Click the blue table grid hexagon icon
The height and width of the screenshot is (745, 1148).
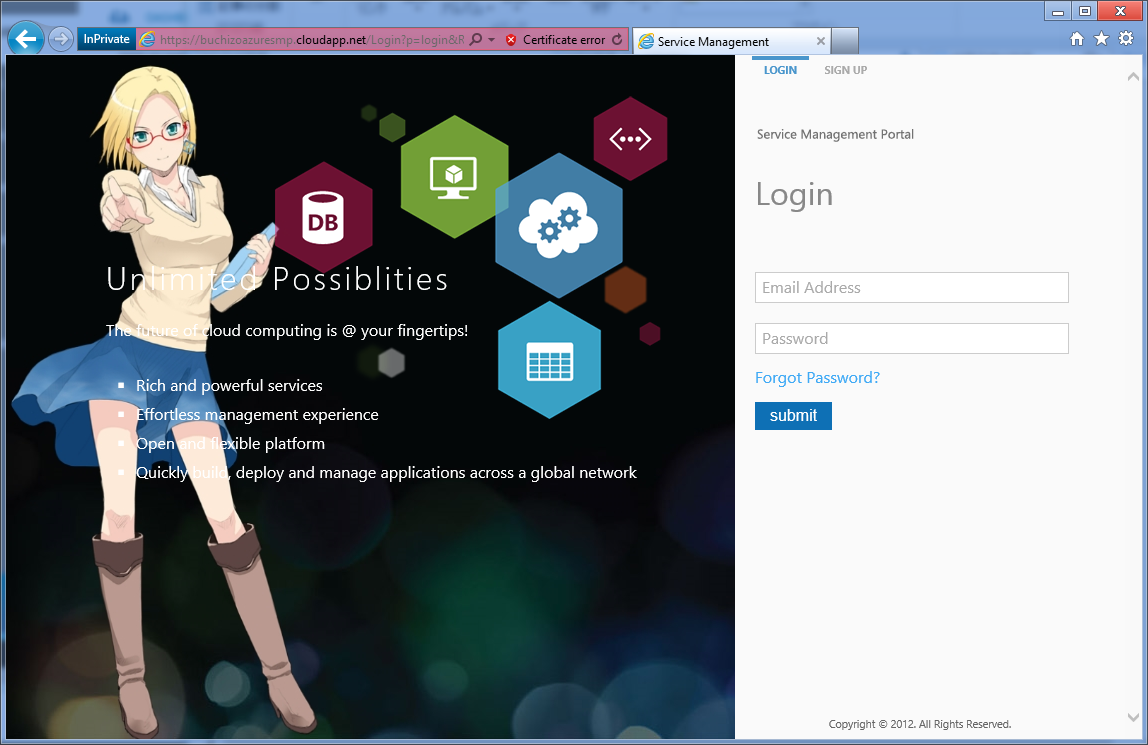pyautogui.click(x=549, y=360)
